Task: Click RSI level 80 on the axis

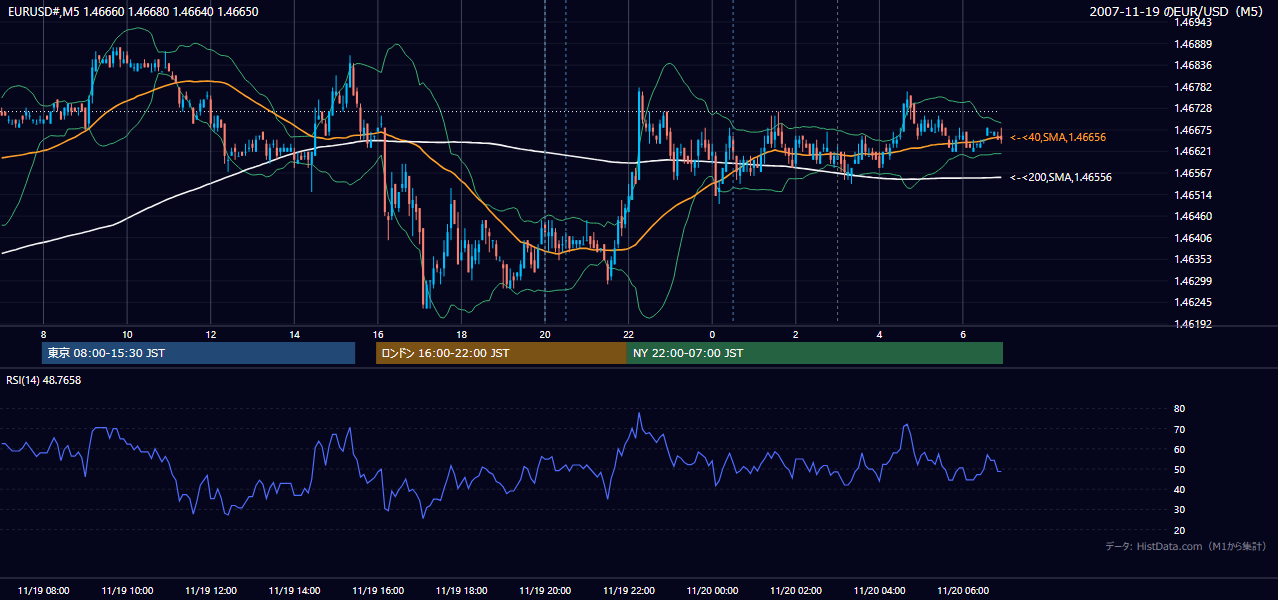Action: (1179, 409)
